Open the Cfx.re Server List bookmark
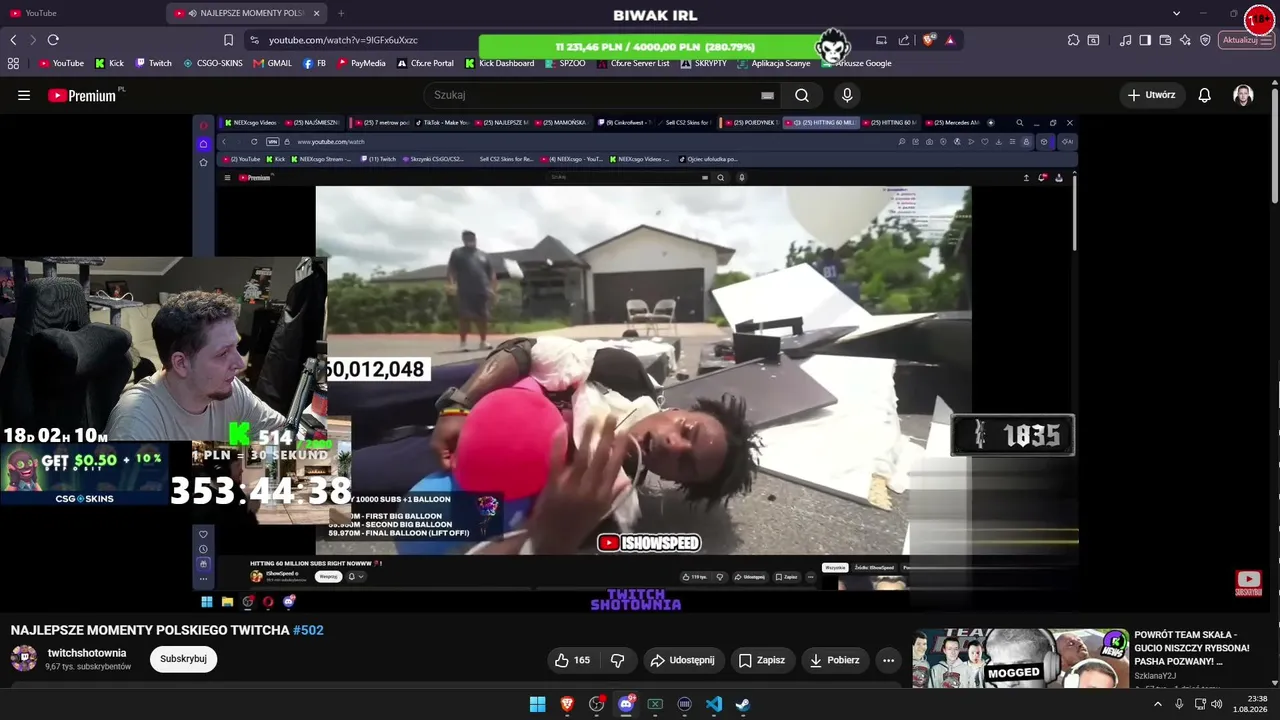The width and height of the screenshot is (1280, 720). 633,63
